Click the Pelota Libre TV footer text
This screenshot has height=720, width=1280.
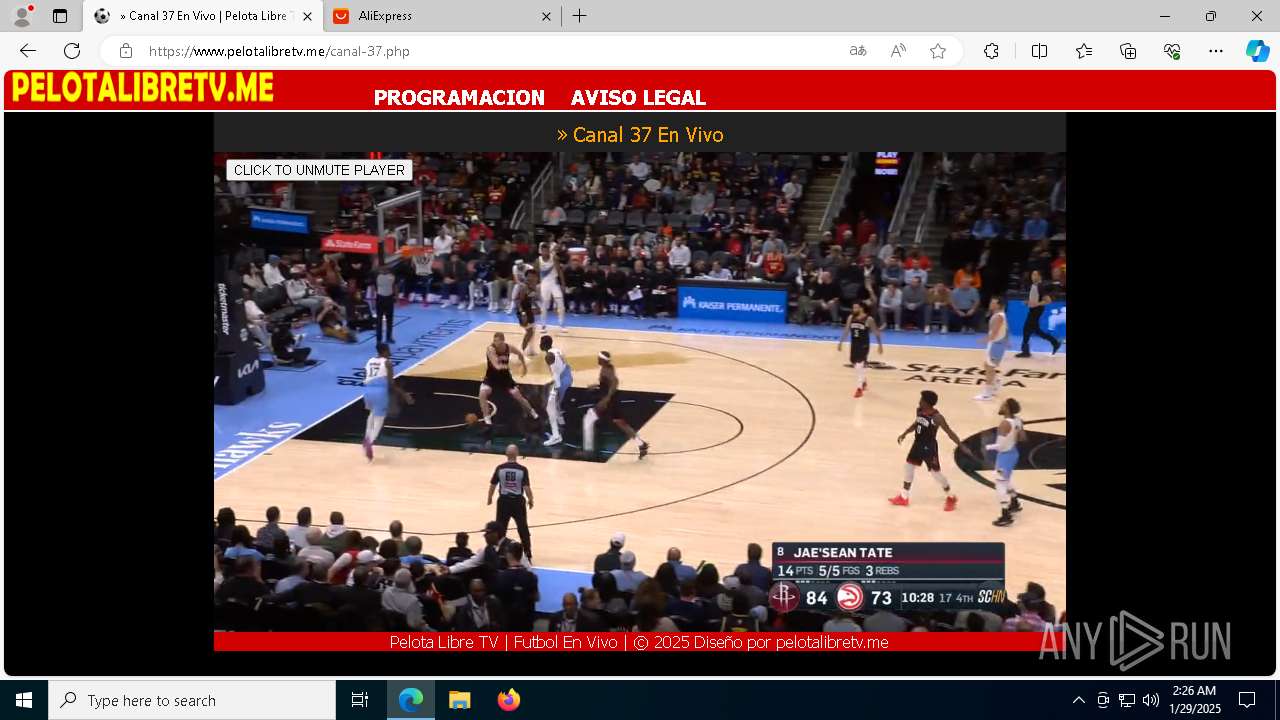click(639, 642)
